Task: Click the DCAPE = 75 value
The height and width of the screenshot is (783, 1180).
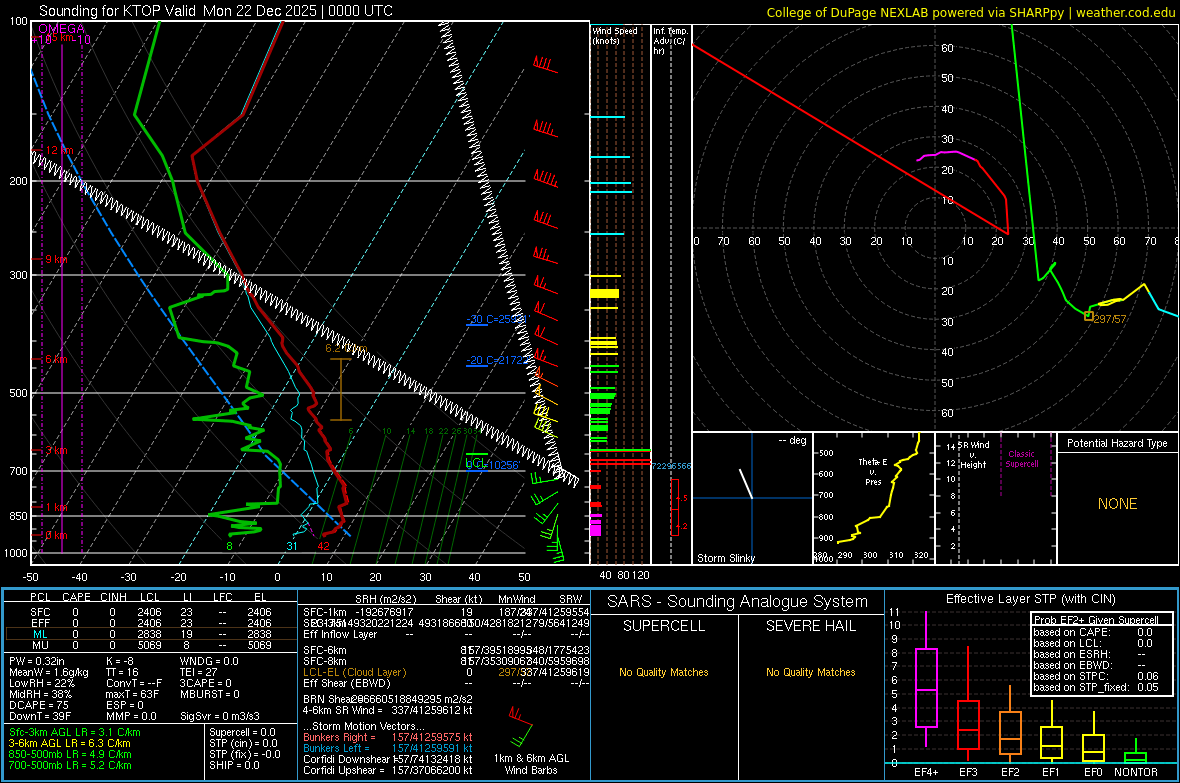Action: click(x=39, y=705)
